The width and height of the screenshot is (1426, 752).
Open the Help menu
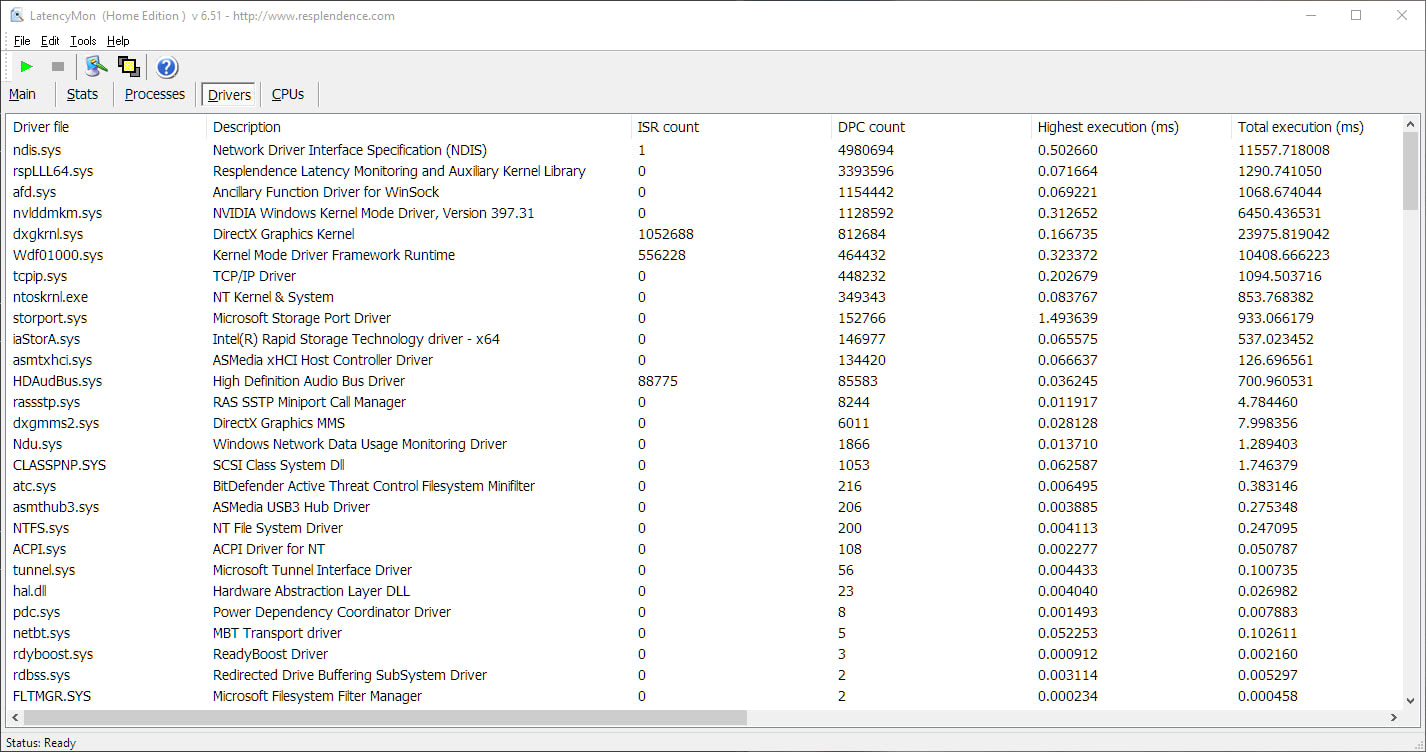[118, 41]
